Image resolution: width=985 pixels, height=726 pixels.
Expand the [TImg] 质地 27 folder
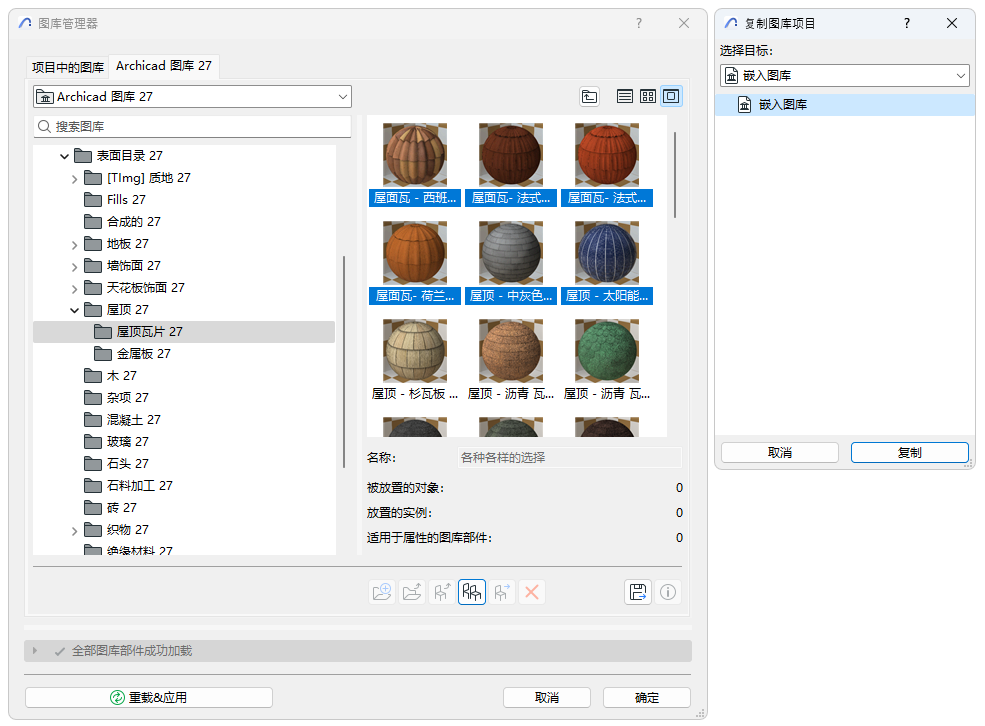[x=74, y=179]
